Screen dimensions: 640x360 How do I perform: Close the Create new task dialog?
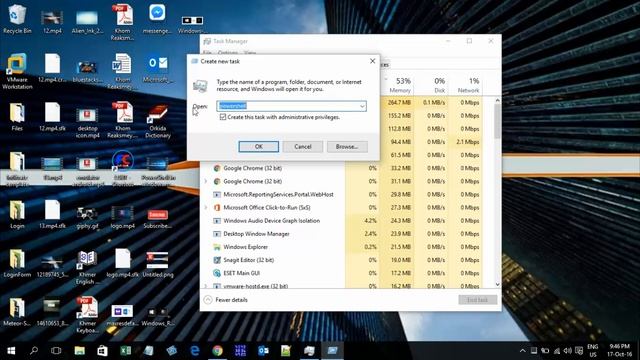(x=372, y=61)
